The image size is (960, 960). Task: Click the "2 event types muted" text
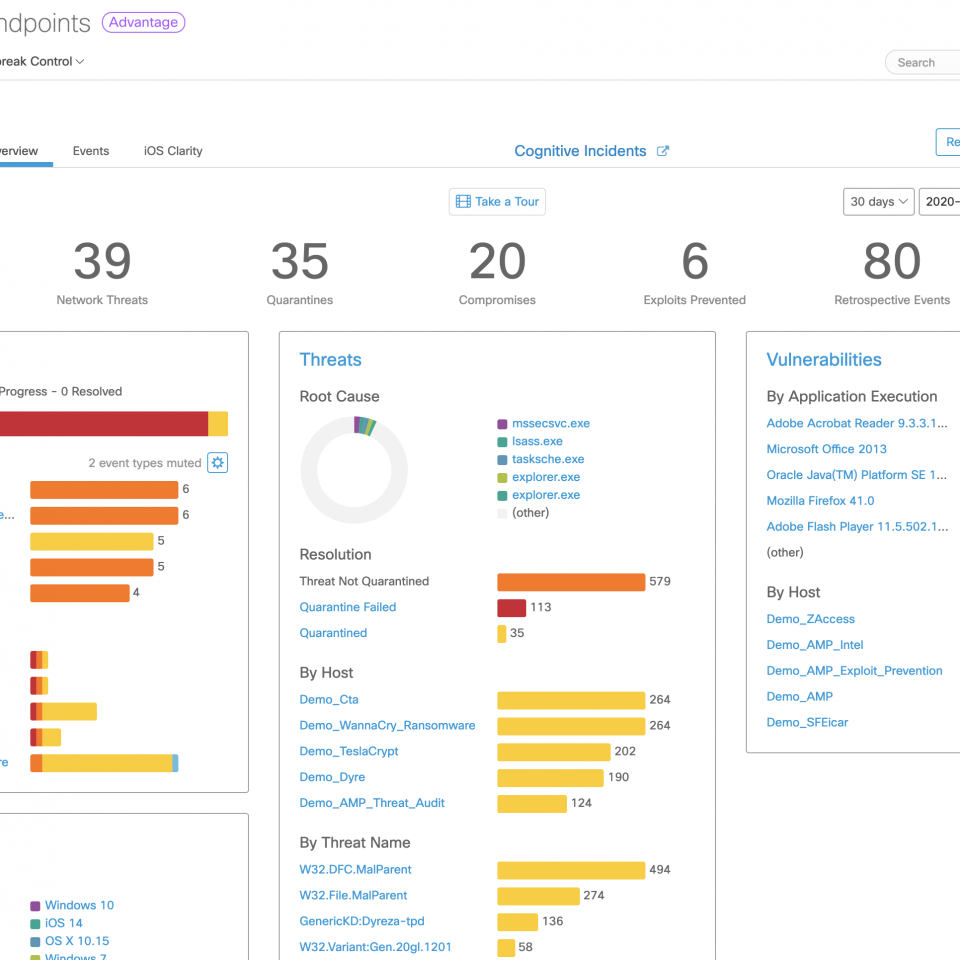(x=144, y=463)
